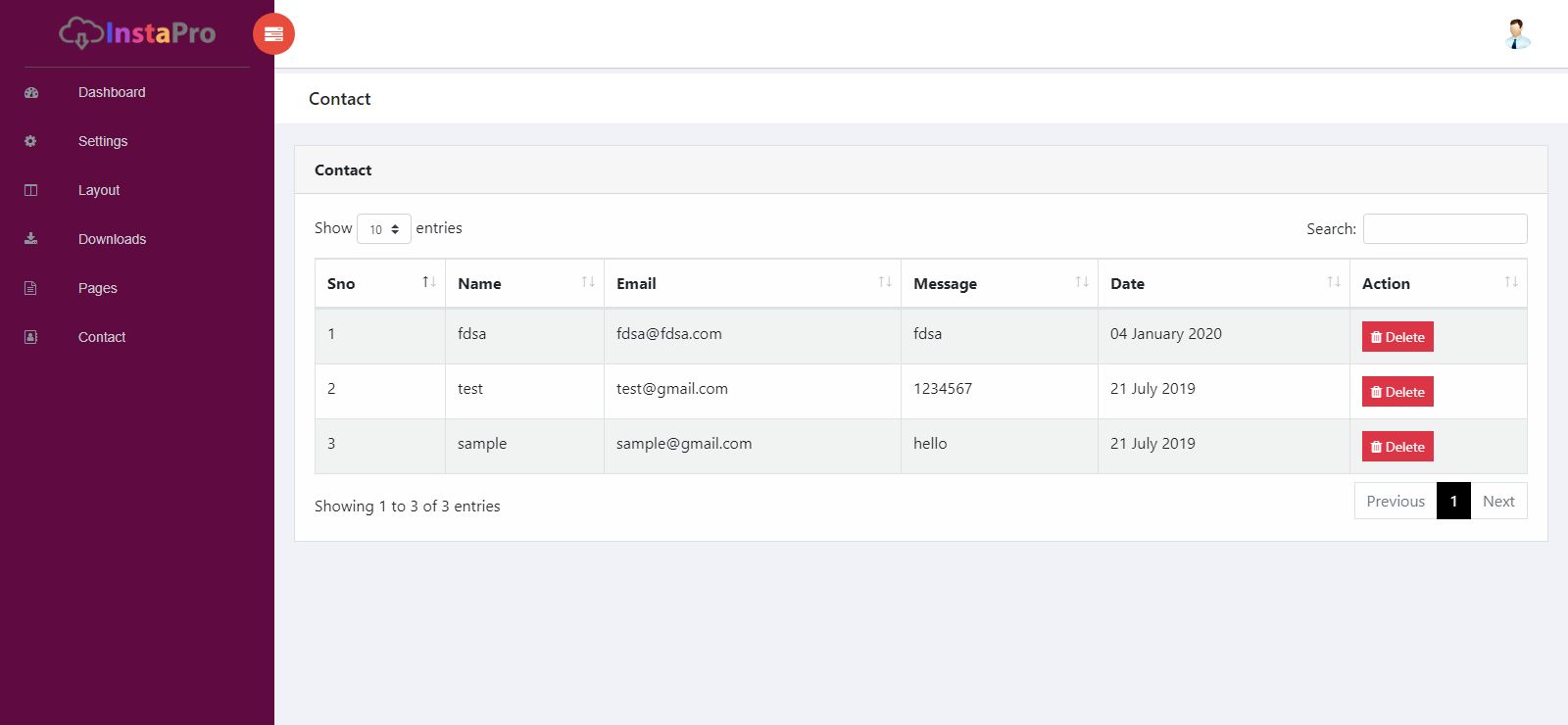Open the user avatar profile icon

(x=1517, y=34)
